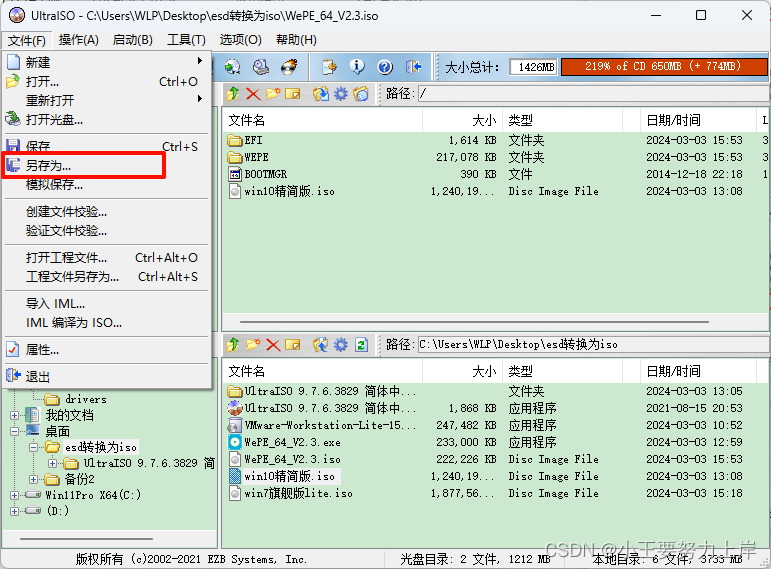Click the red X delete icon in local pane
Viewport: 771px width, 569px height.
point(273,345)
